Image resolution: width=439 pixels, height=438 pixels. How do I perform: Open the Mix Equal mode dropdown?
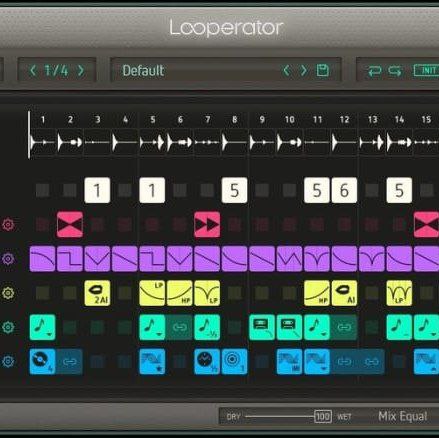(403, 416)
